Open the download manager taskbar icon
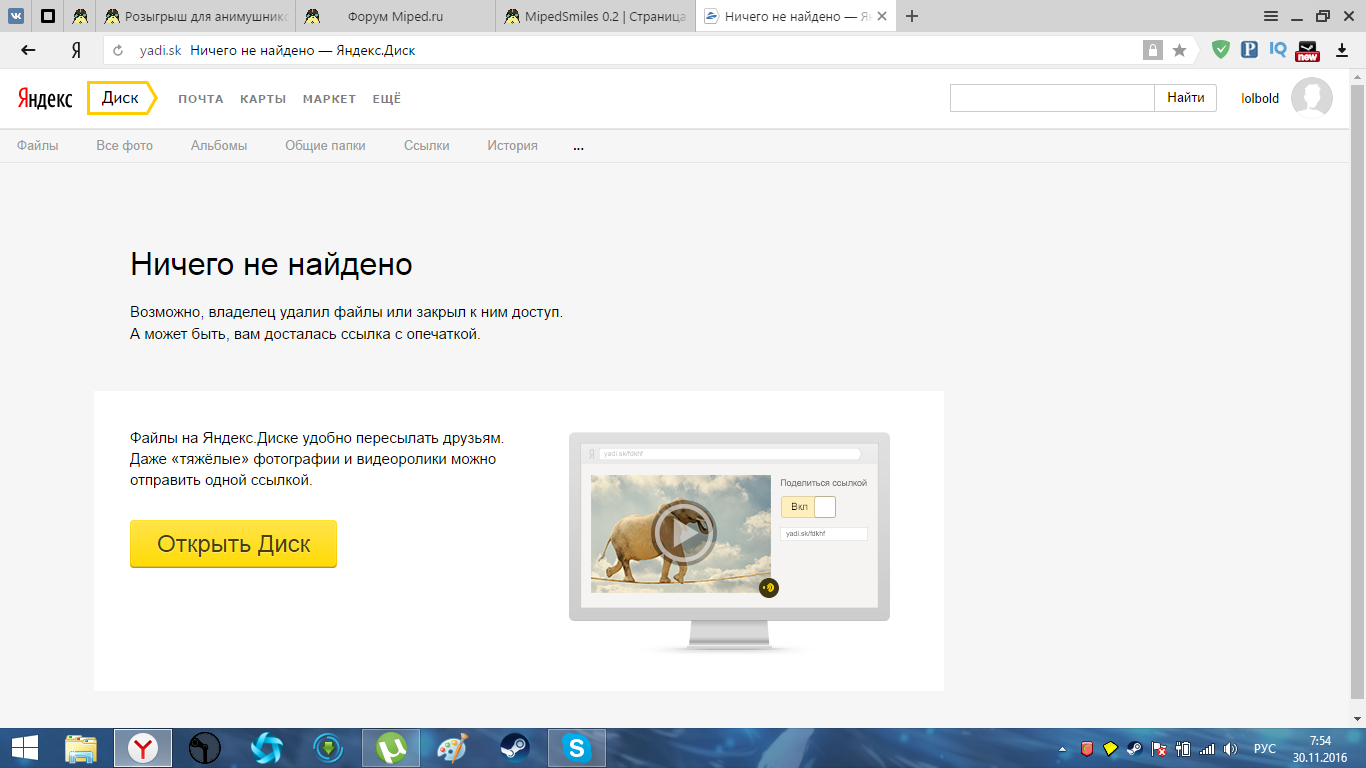 point(329,748)
